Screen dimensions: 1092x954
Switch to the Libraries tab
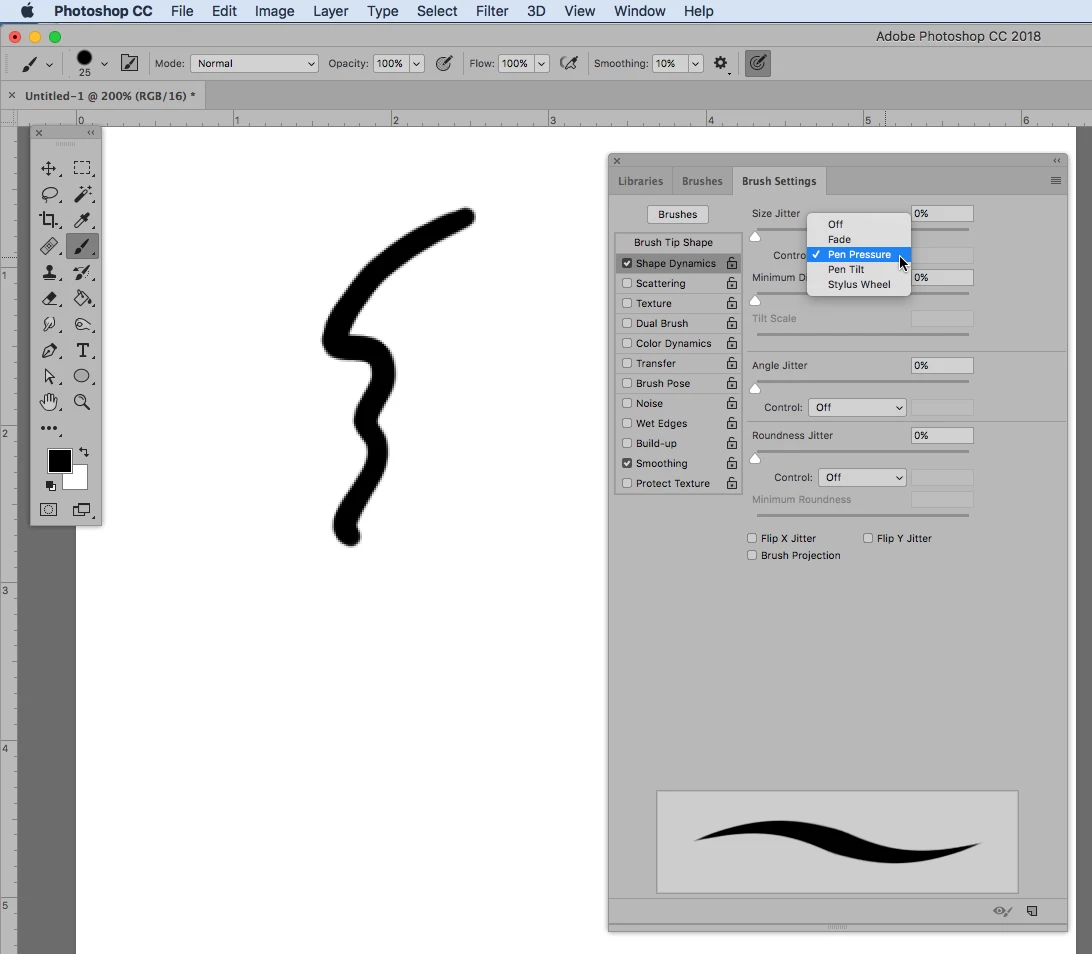pos(640,181)
